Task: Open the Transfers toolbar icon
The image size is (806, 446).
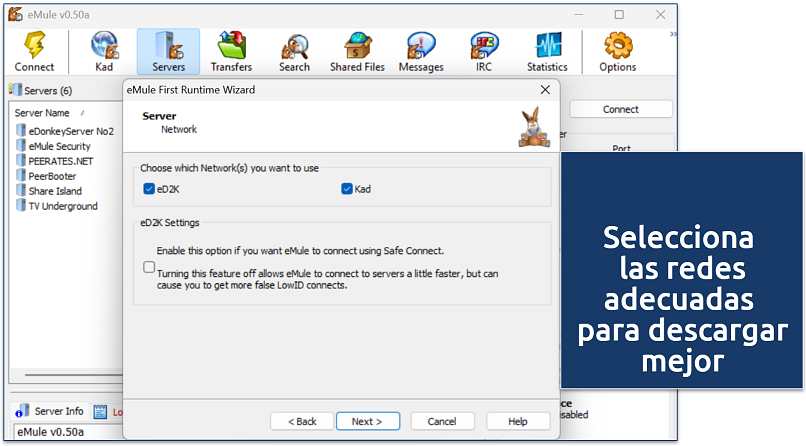Action: (x=231, y=45)
